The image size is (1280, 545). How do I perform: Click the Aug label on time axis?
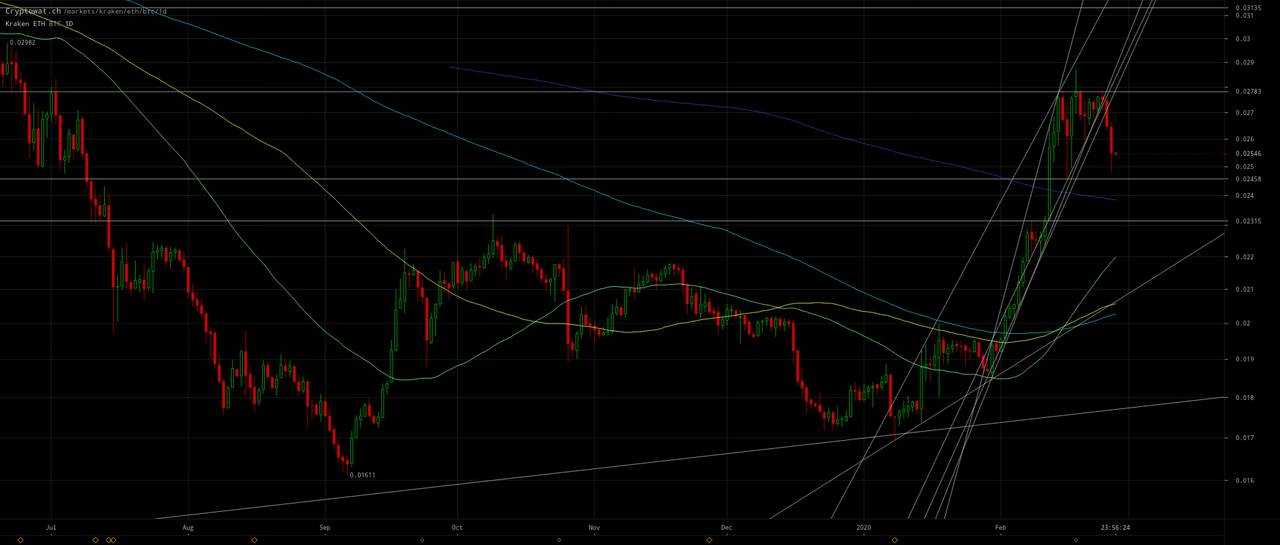[188, 526]
